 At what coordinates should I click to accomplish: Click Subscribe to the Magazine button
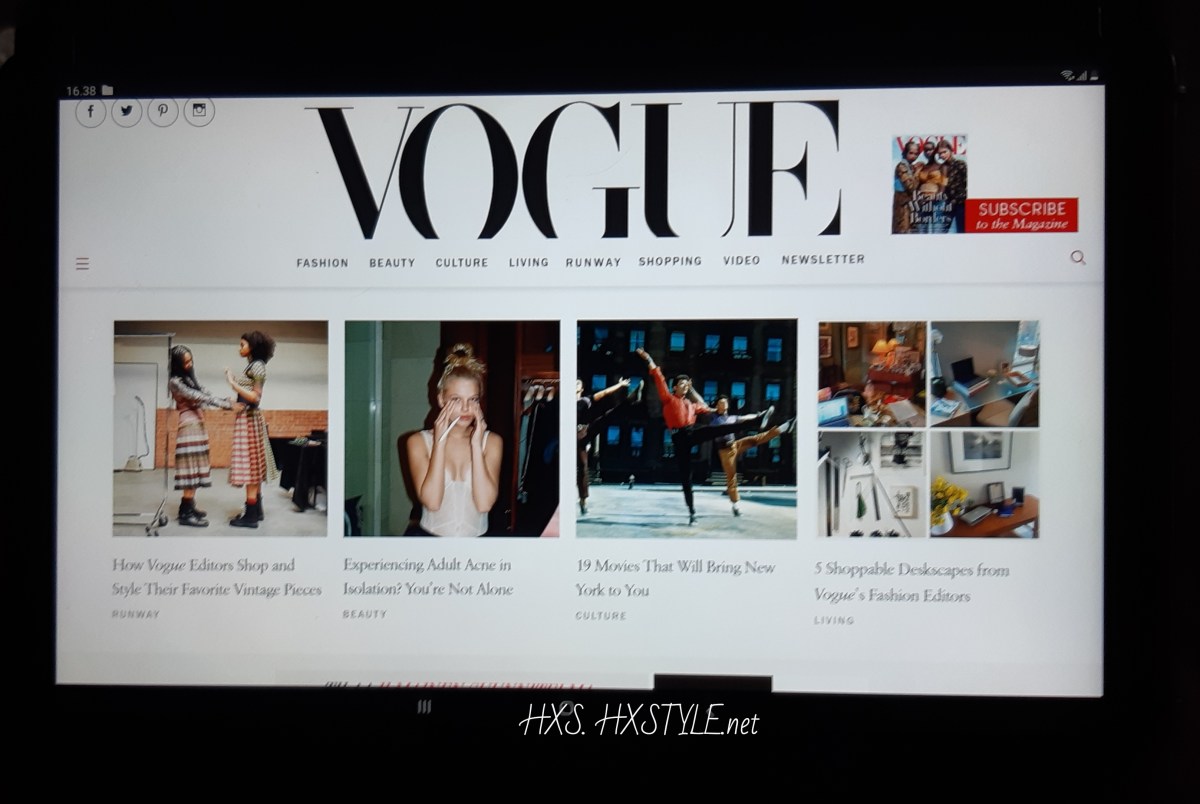click(x=1020, y=215)
